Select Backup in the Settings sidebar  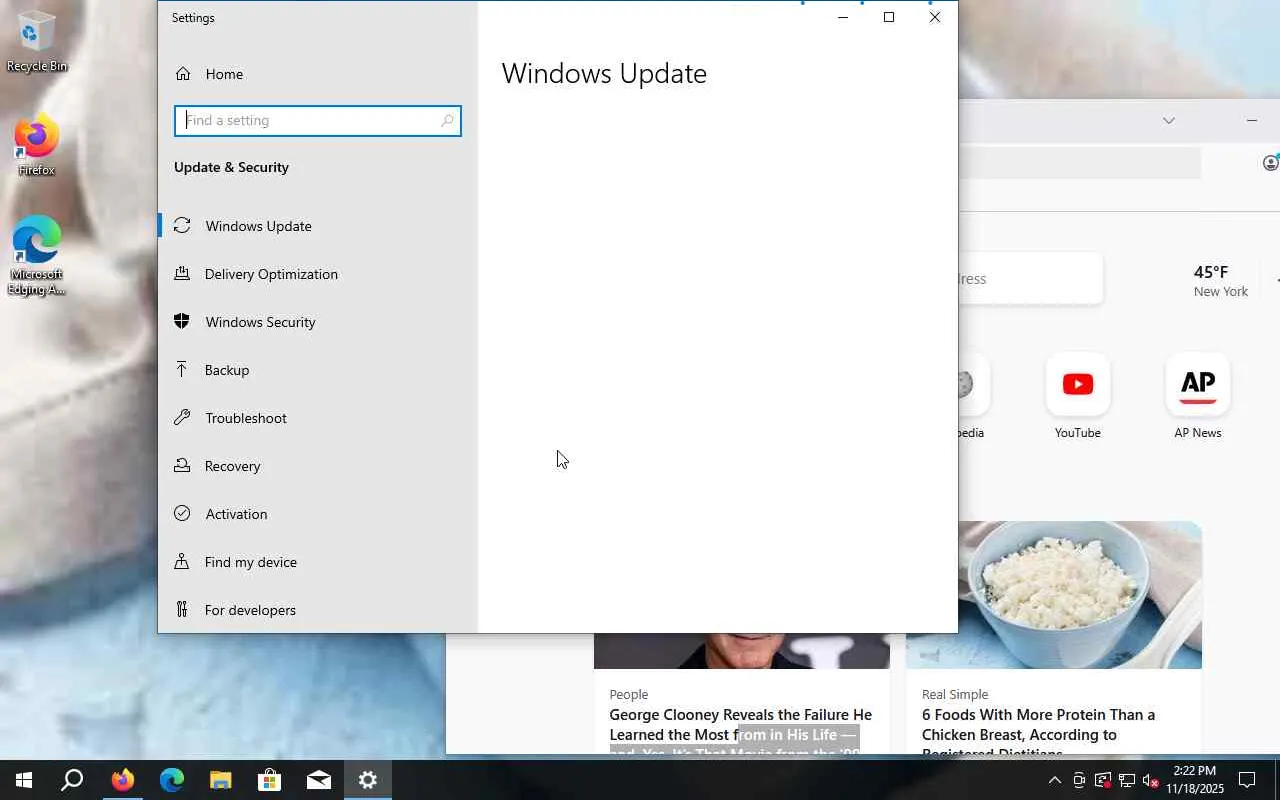[318, 370]
